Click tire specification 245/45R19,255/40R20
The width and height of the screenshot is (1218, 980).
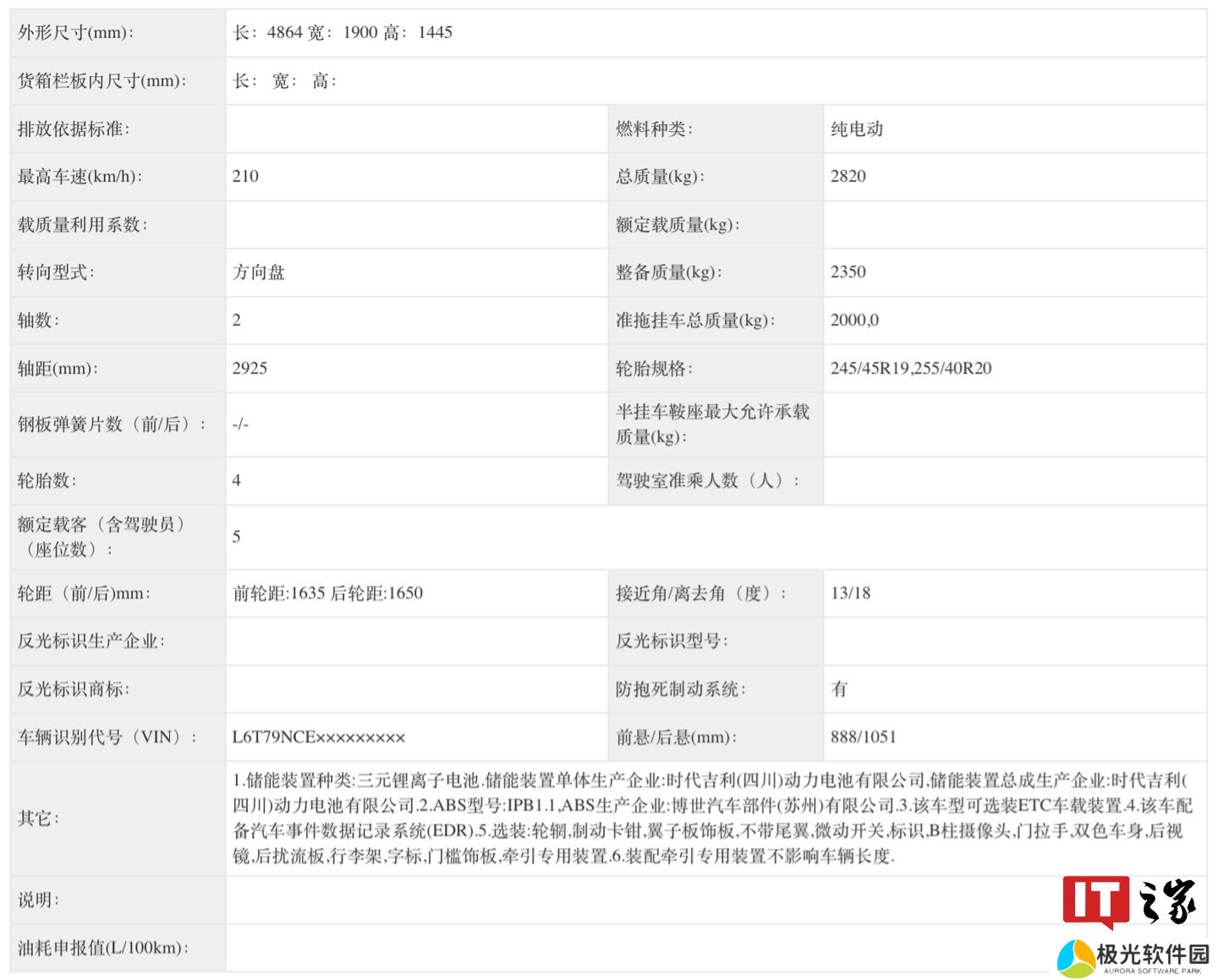910,369
